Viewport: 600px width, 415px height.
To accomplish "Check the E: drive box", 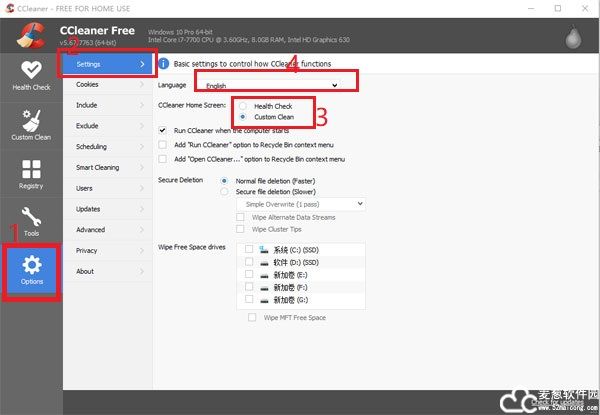I will [249, 275].
